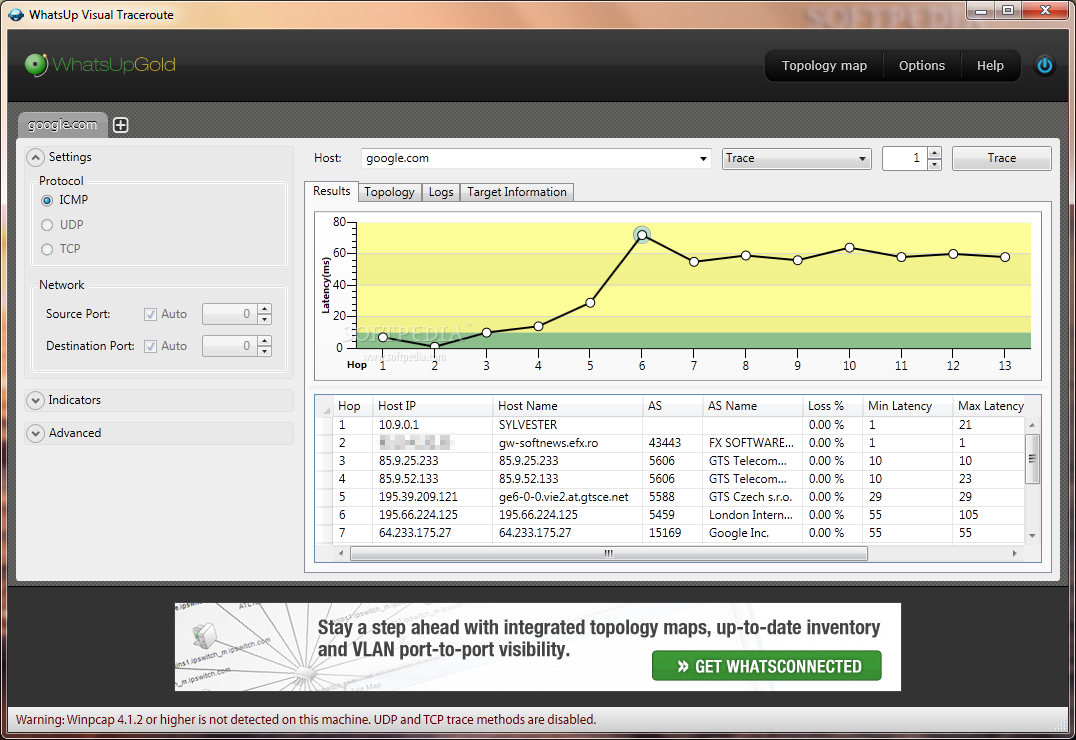Image resolution: width=1076 pixels, height=740 pixels.
Task: Increase Source Port value
Action: tap(264, 309)
